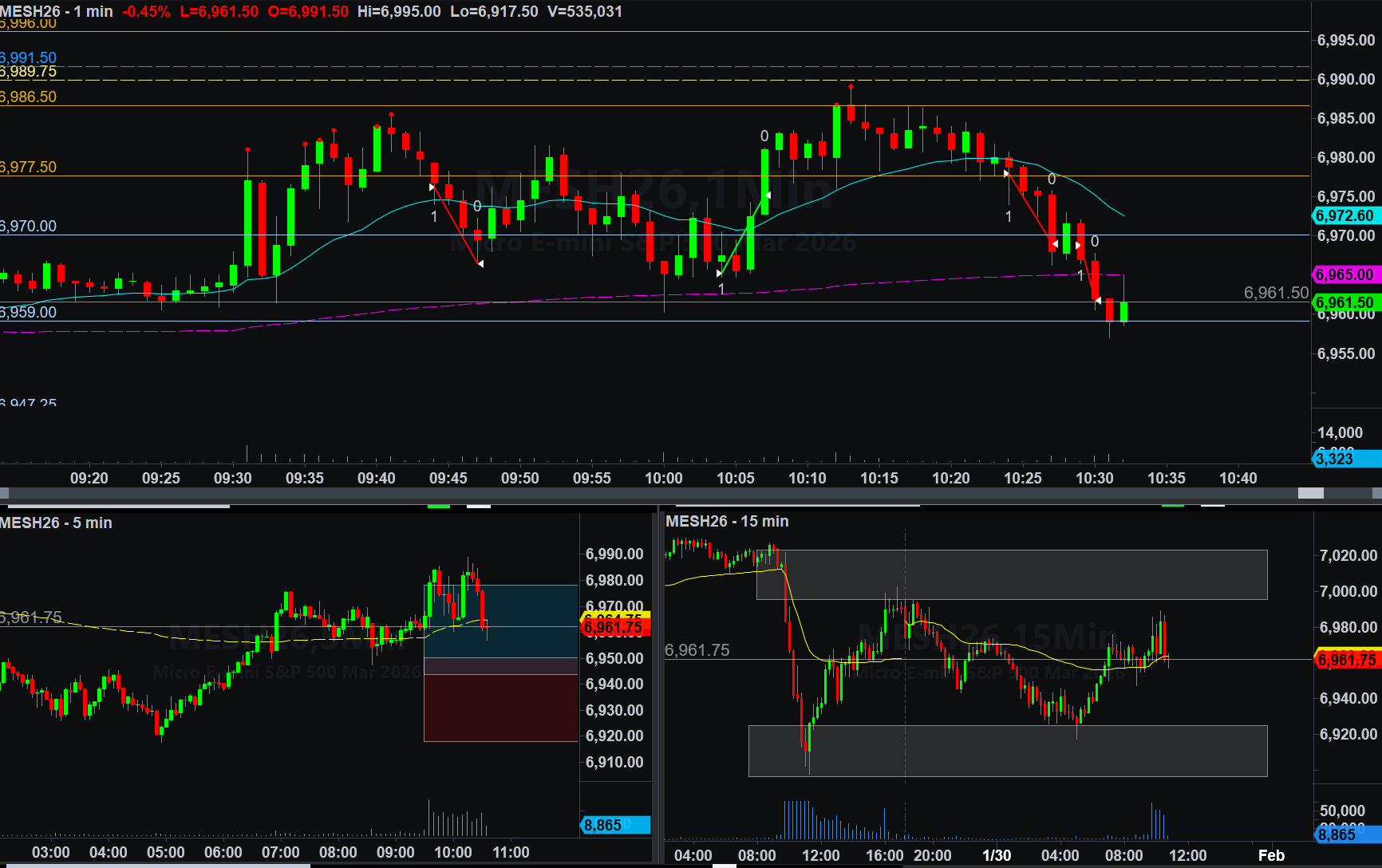Screen dimensions: 1382x868
Task: Click the cyan 6,972.60 moving average price tag
Action: coord(1345,215)
